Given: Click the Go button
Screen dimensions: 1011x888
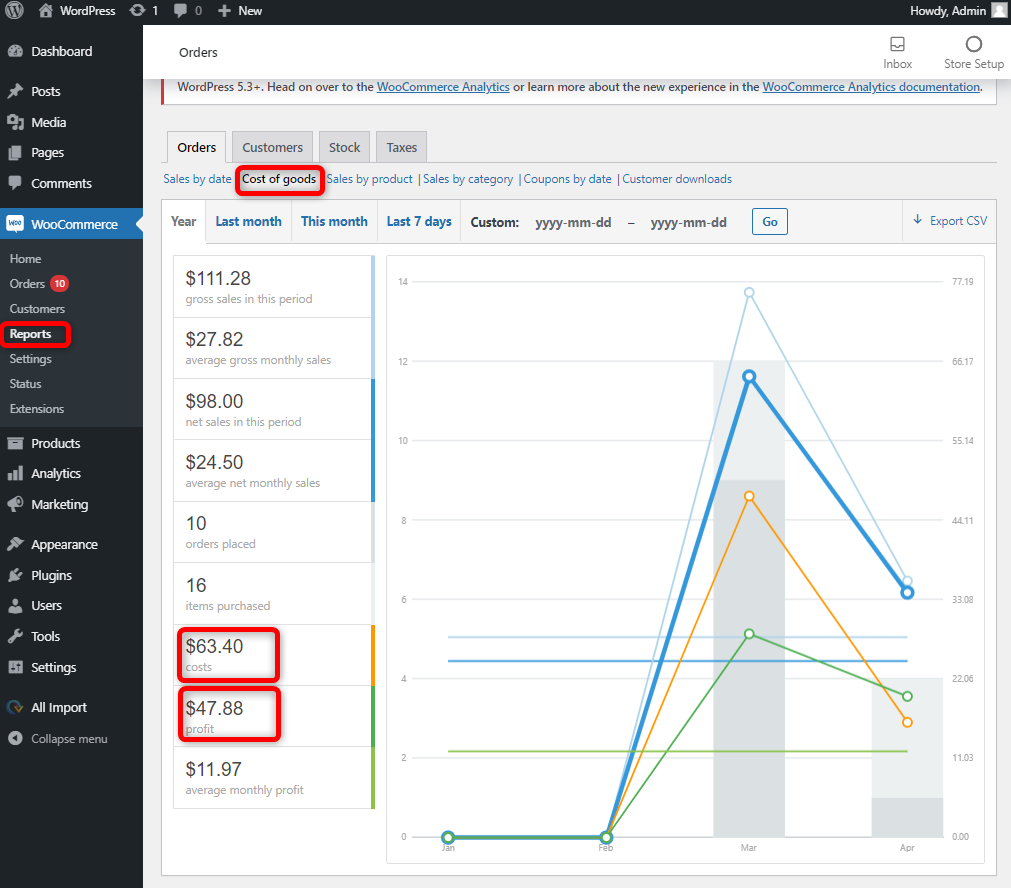Looking at the screenshot, I should (770, 221).
